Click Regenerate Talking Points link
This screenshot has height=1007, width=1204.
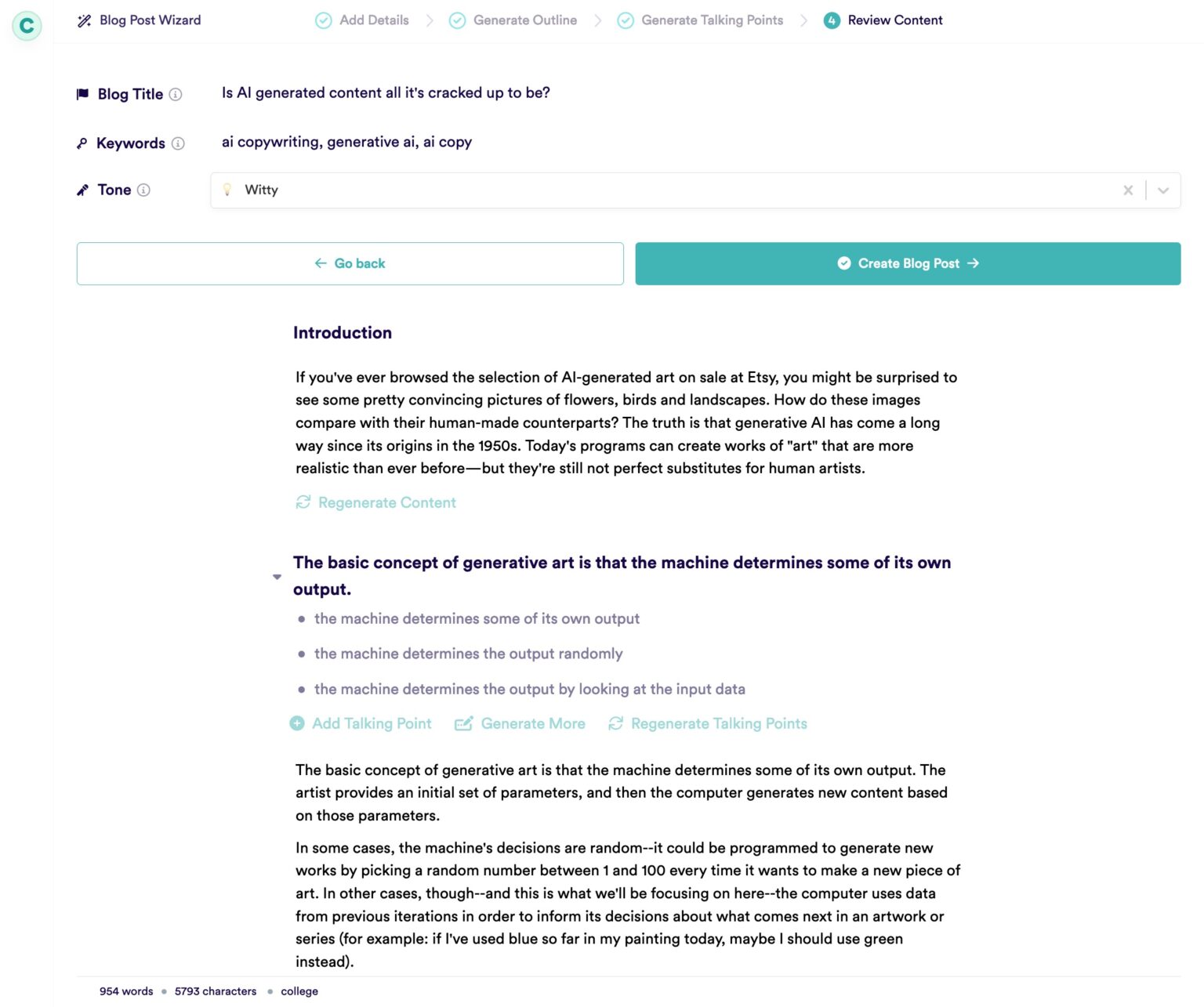click(x=718, y=723)
